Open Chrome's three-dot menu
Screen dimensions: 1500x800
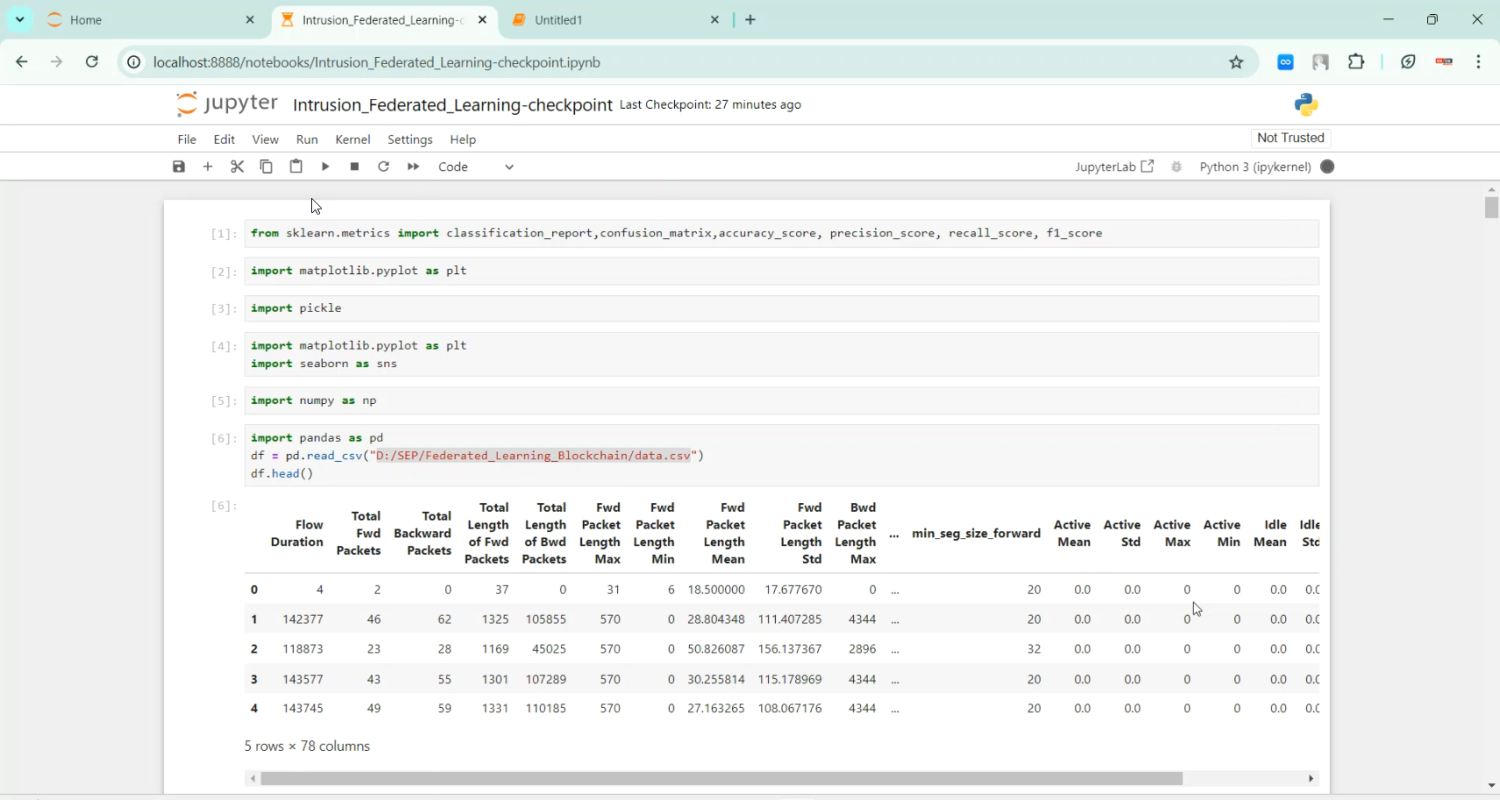coord(1478,62)
